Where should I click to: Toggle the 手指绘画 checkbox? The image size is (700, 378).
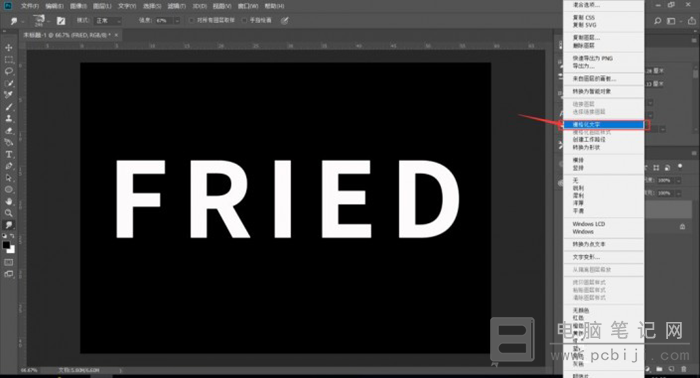click(244, 21)
